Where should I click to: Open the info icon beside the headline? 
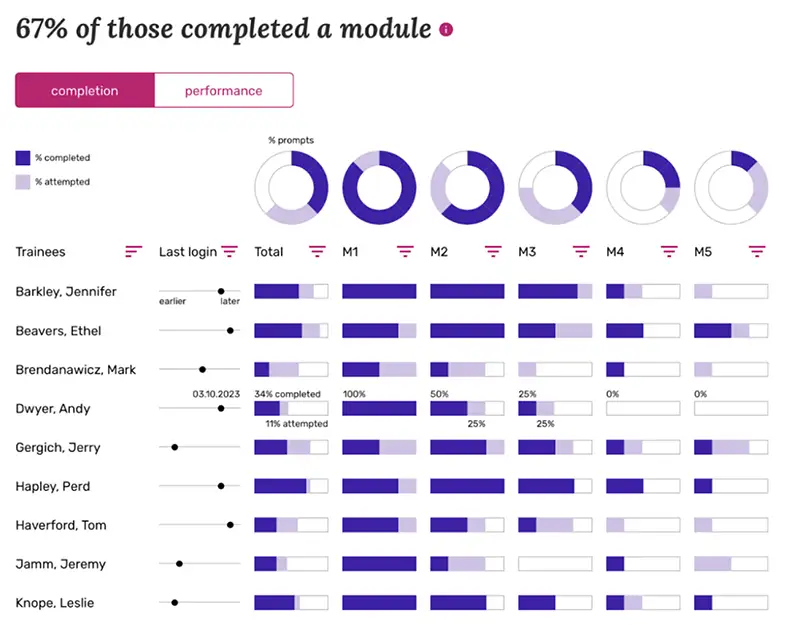tap(446, 29)
